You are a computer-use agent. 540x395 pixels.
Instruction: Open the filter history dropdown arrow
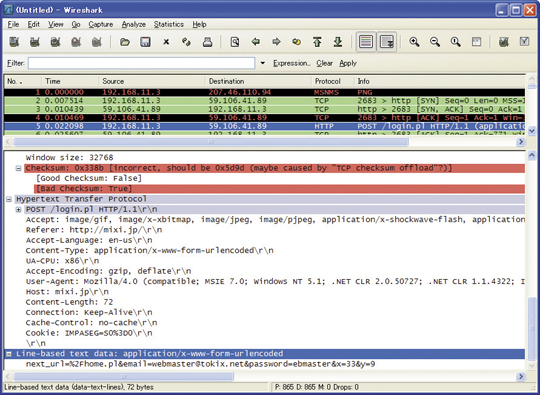tap(263, 63)
